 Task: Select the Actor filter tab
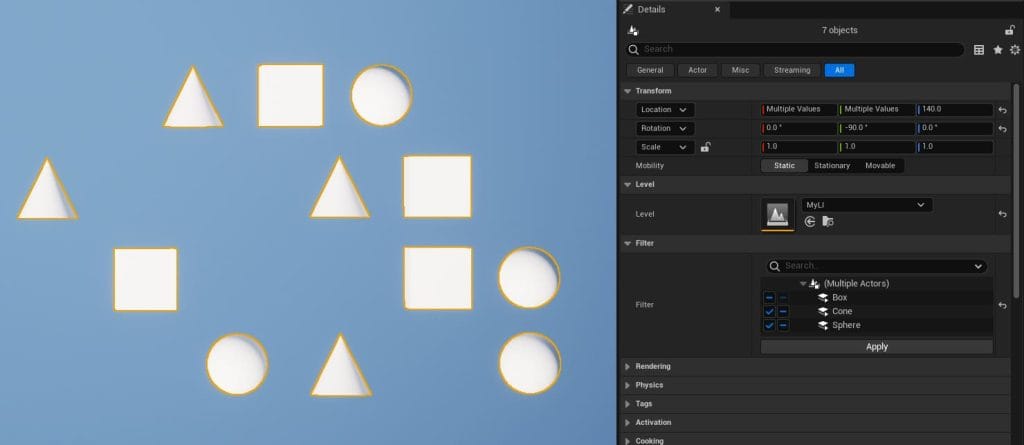click(x=698, y=70)
